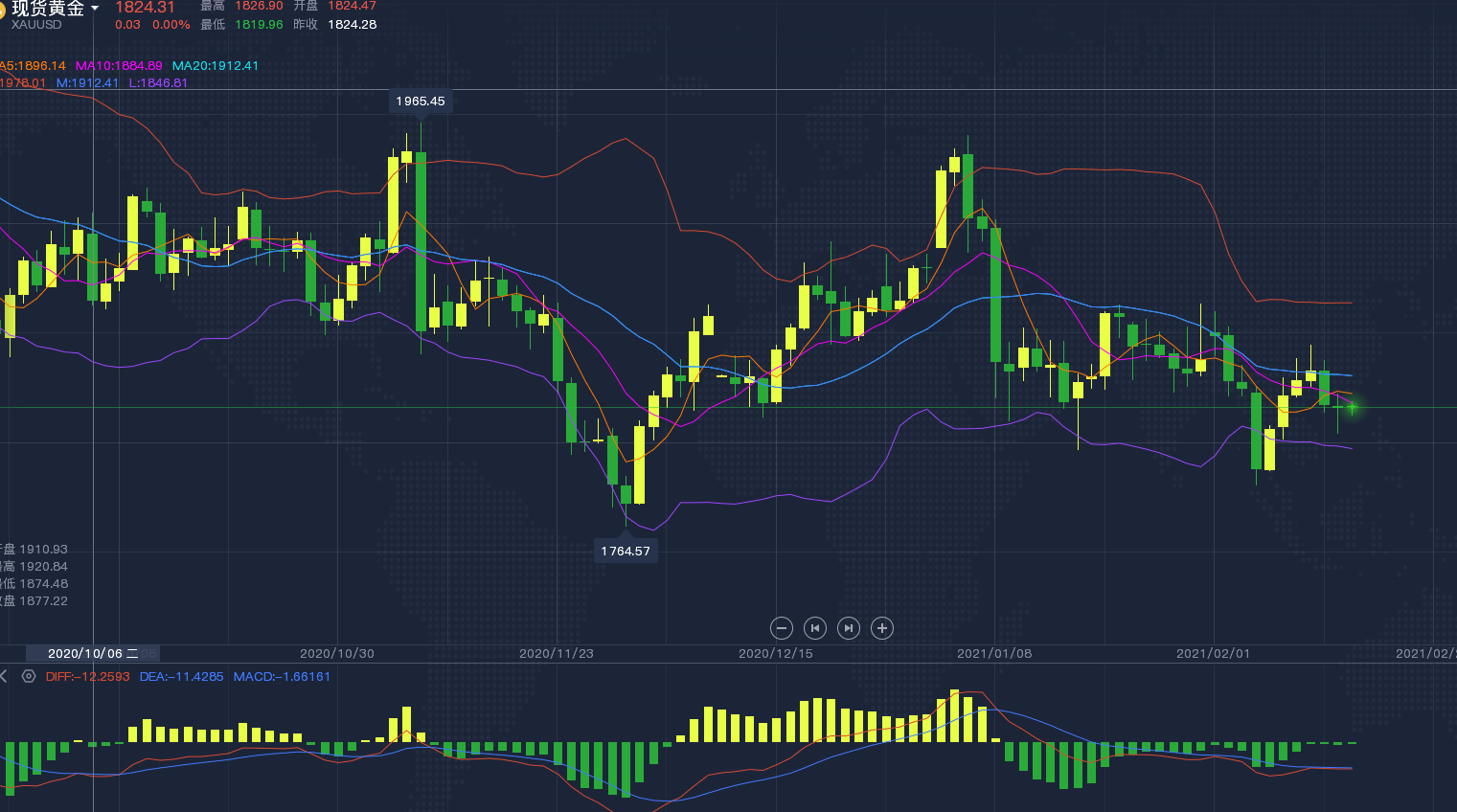The width and height of the screenshot is (1457, 812).
Task: Click the L:1846.81 Bollinger lower label
Action: click(x=158, y=83)
